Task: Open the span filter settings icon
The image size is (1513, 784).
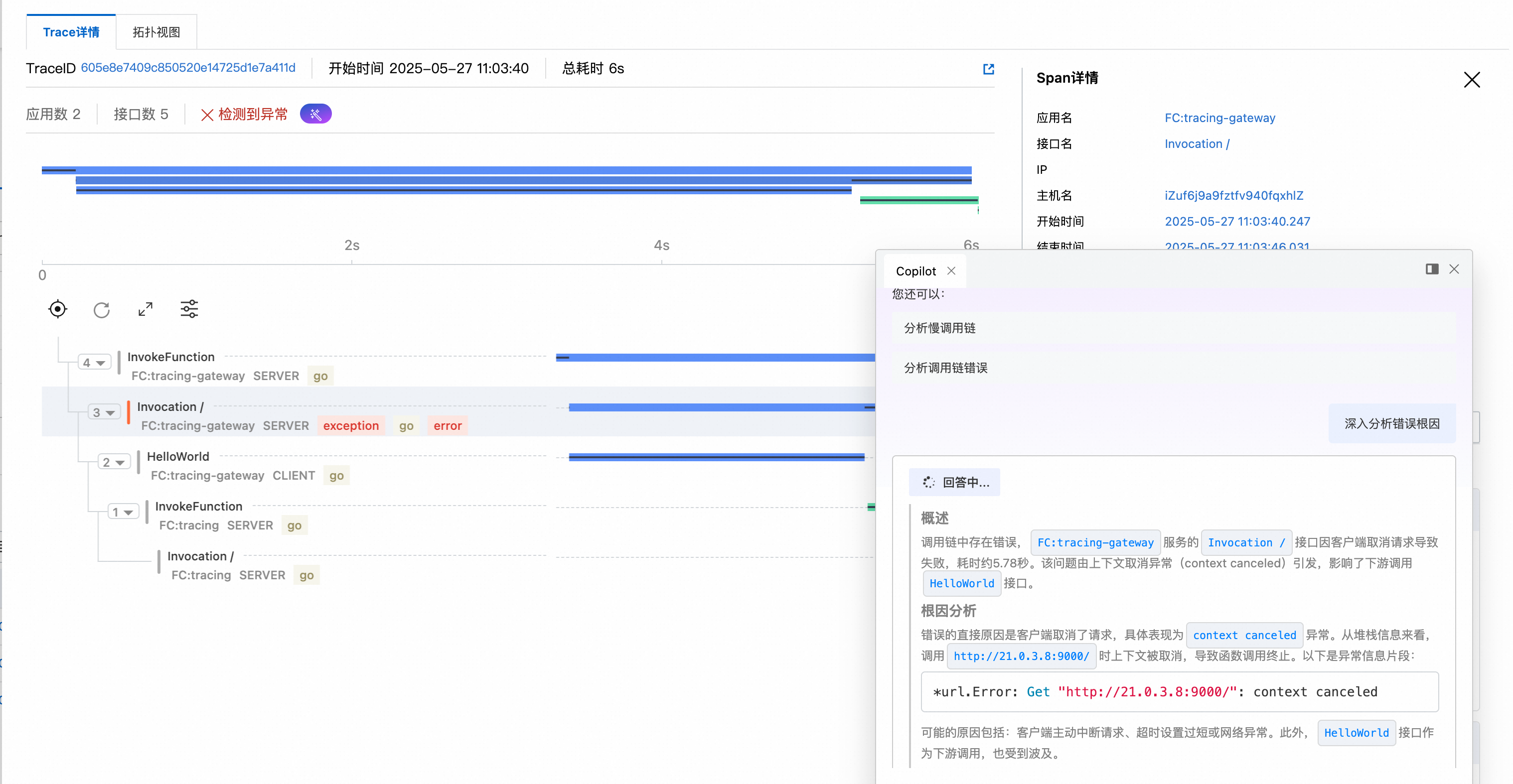Action: point(189,309)
